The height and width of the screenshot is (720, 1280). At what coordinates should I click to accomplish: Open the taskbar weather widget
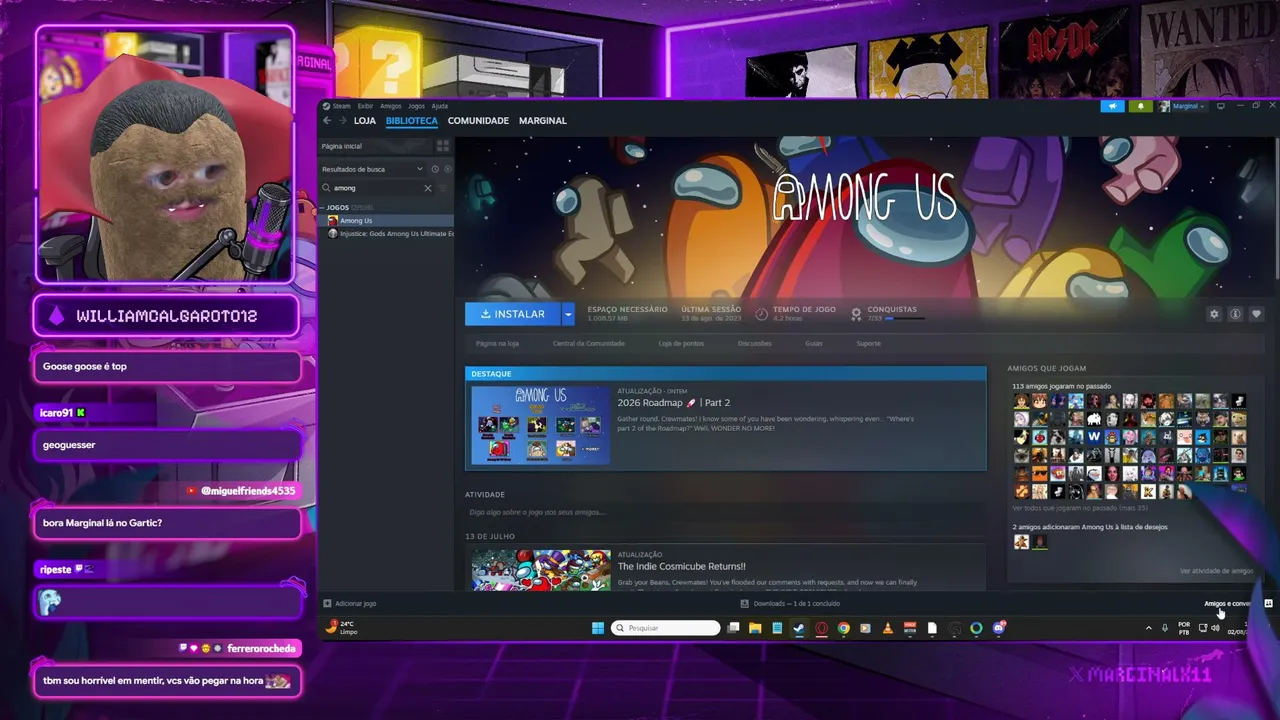tap(341, 628)
